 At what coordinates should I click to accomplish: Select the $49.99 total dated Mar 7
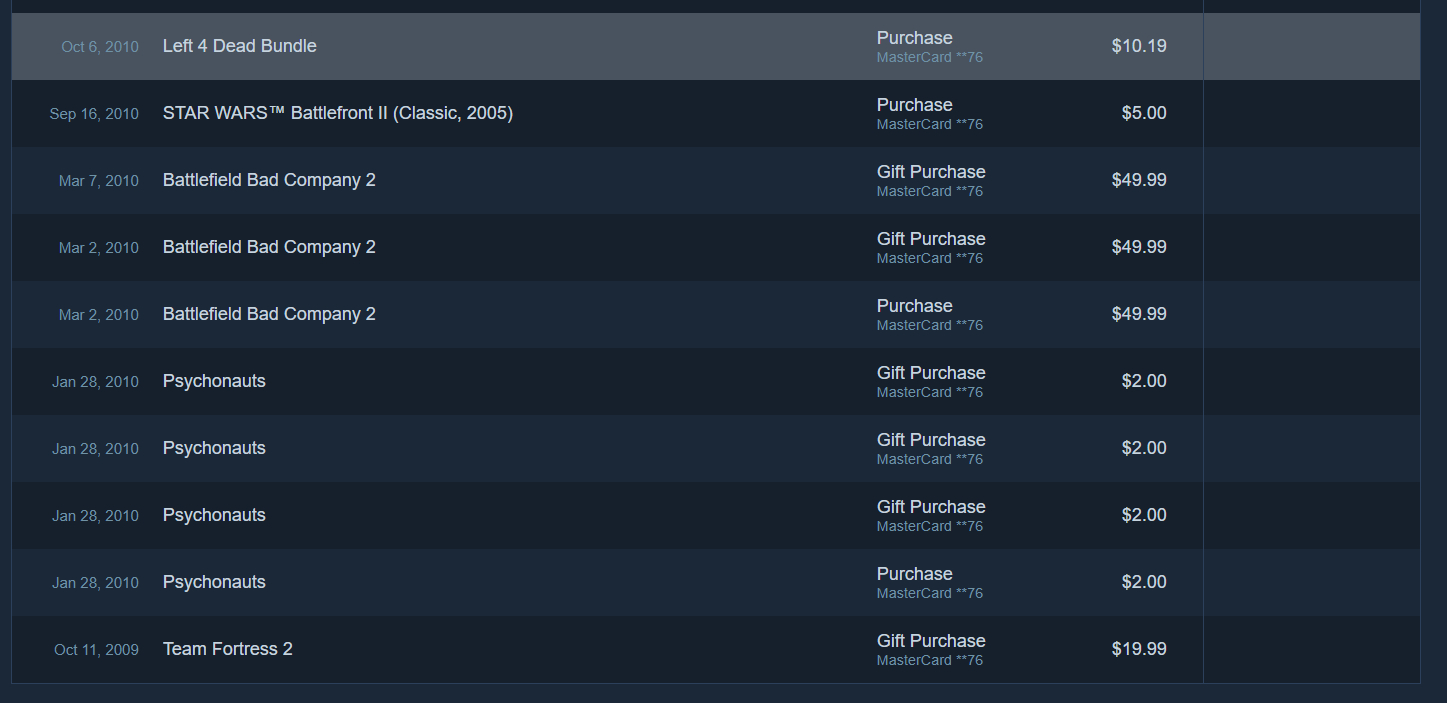1138,180
